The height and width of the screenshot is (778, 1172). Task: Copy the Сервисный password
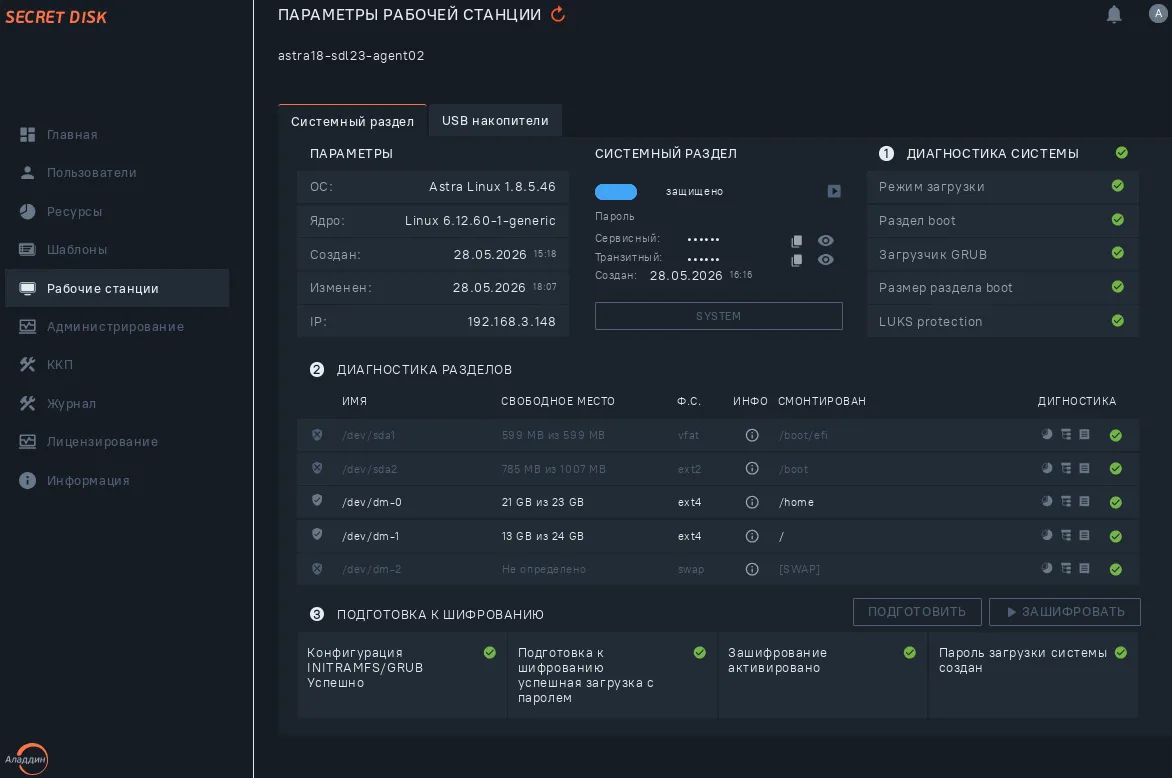click(797, 241)
